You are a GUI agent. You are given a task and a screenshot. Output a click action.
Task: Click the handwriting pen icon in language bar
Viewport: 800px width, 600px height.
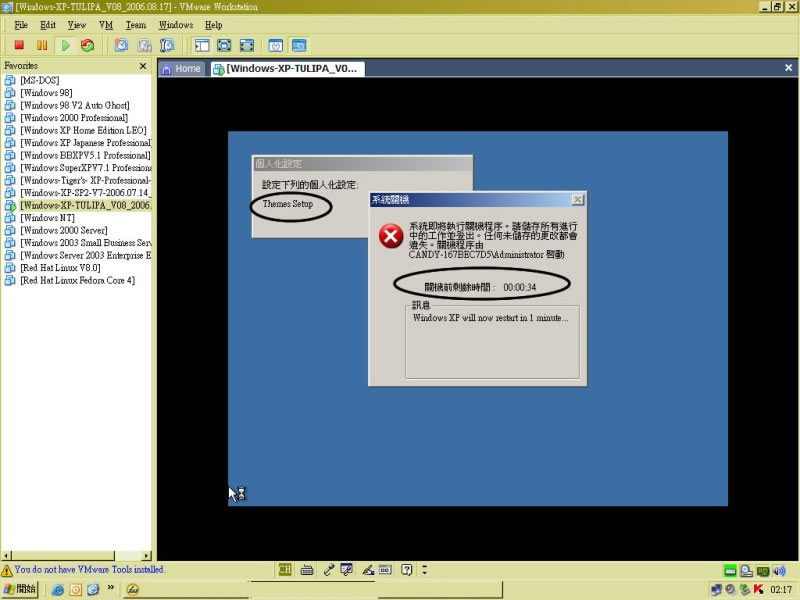click(368, 570)
